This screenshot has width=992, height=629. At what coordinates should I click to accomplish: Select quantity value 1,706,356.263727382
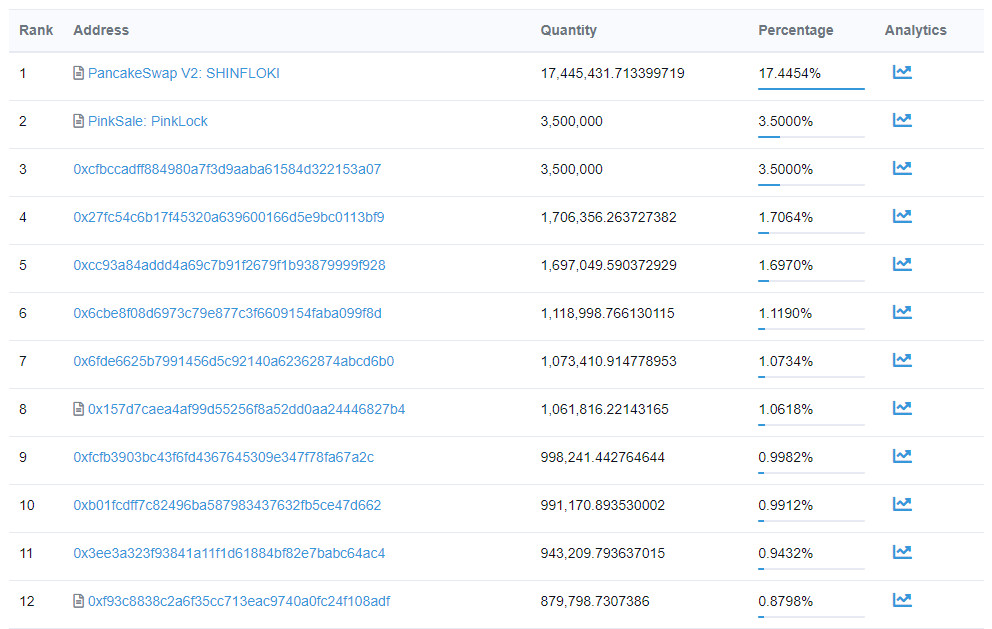[x=608, y=218]
